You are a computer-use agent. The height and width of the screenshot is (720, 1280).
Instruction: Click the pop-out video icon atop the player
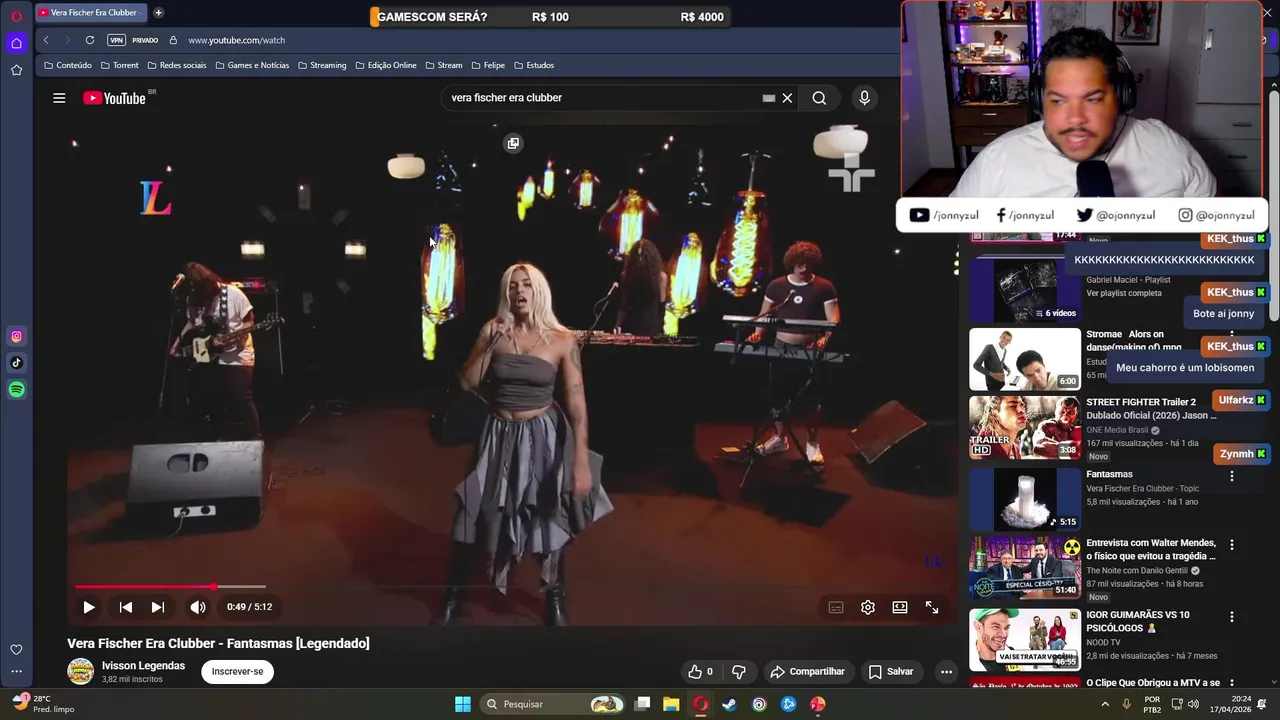pyautogui.click(x=513, y=143)
